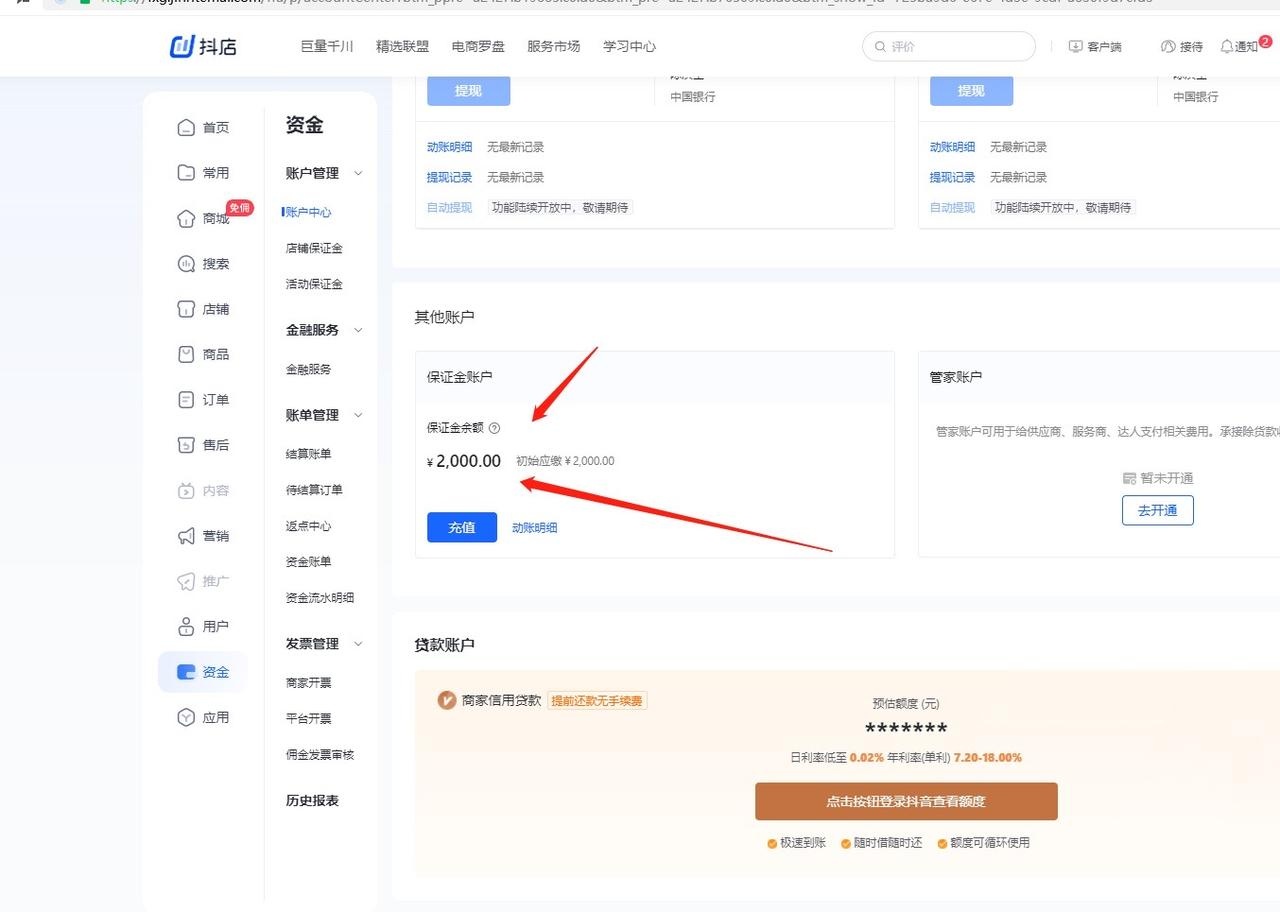This screenshot has width=1280, height=912.
Task: Click the 保证金账户 card heading
Action: point(460,377)
